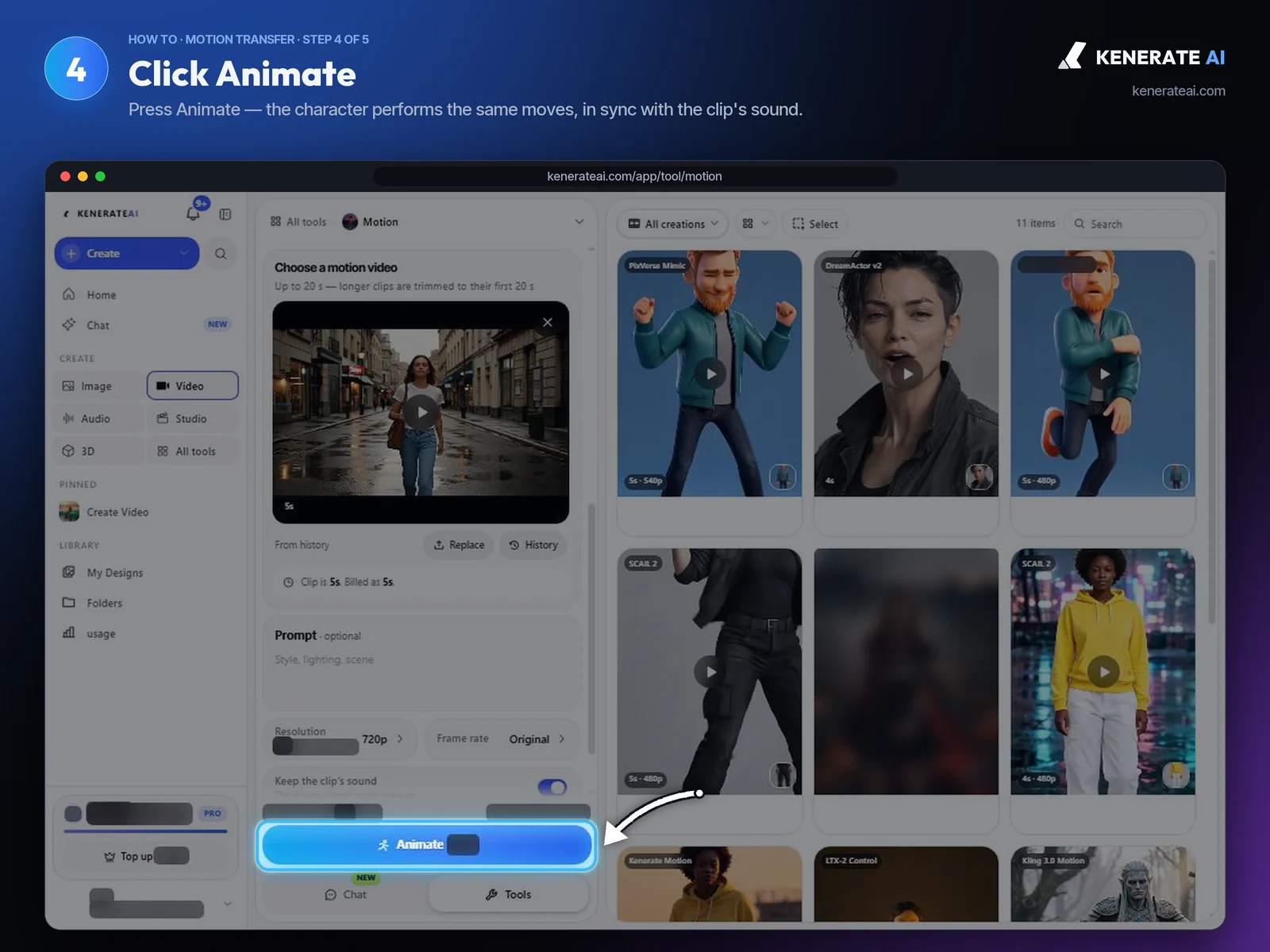Open Chat in the sidebar
The width and height of the screenshot is (1270, 952).
point(98,325)
